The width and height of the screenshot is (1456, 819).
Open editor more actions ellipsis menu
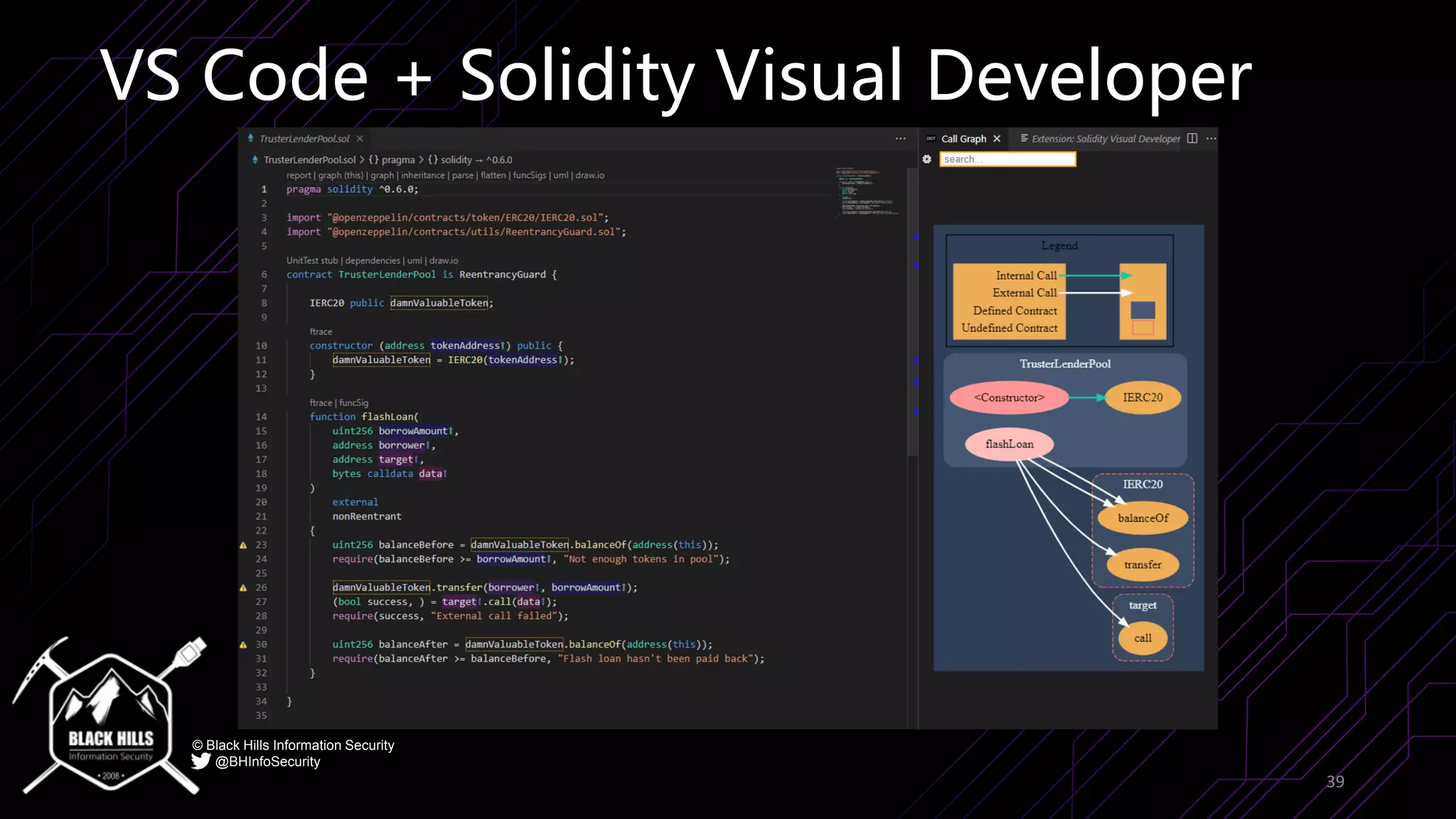click(x=901, y=139)
